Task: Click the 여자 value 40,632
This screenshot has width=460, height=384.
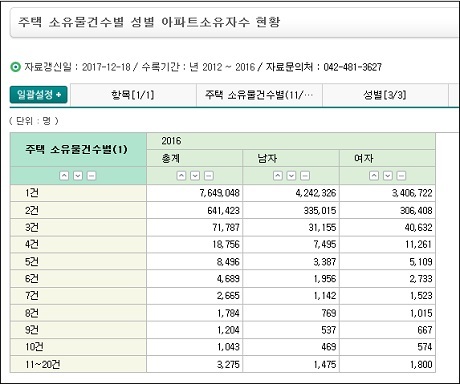Action: coord(418,228)
